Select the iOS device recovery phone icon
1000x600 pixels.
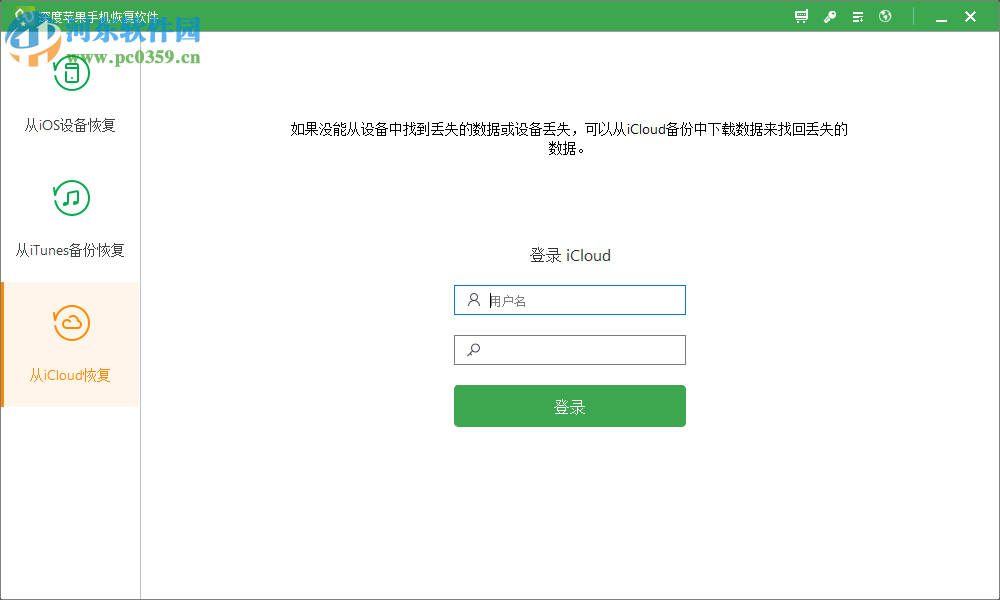coord(71,72)
